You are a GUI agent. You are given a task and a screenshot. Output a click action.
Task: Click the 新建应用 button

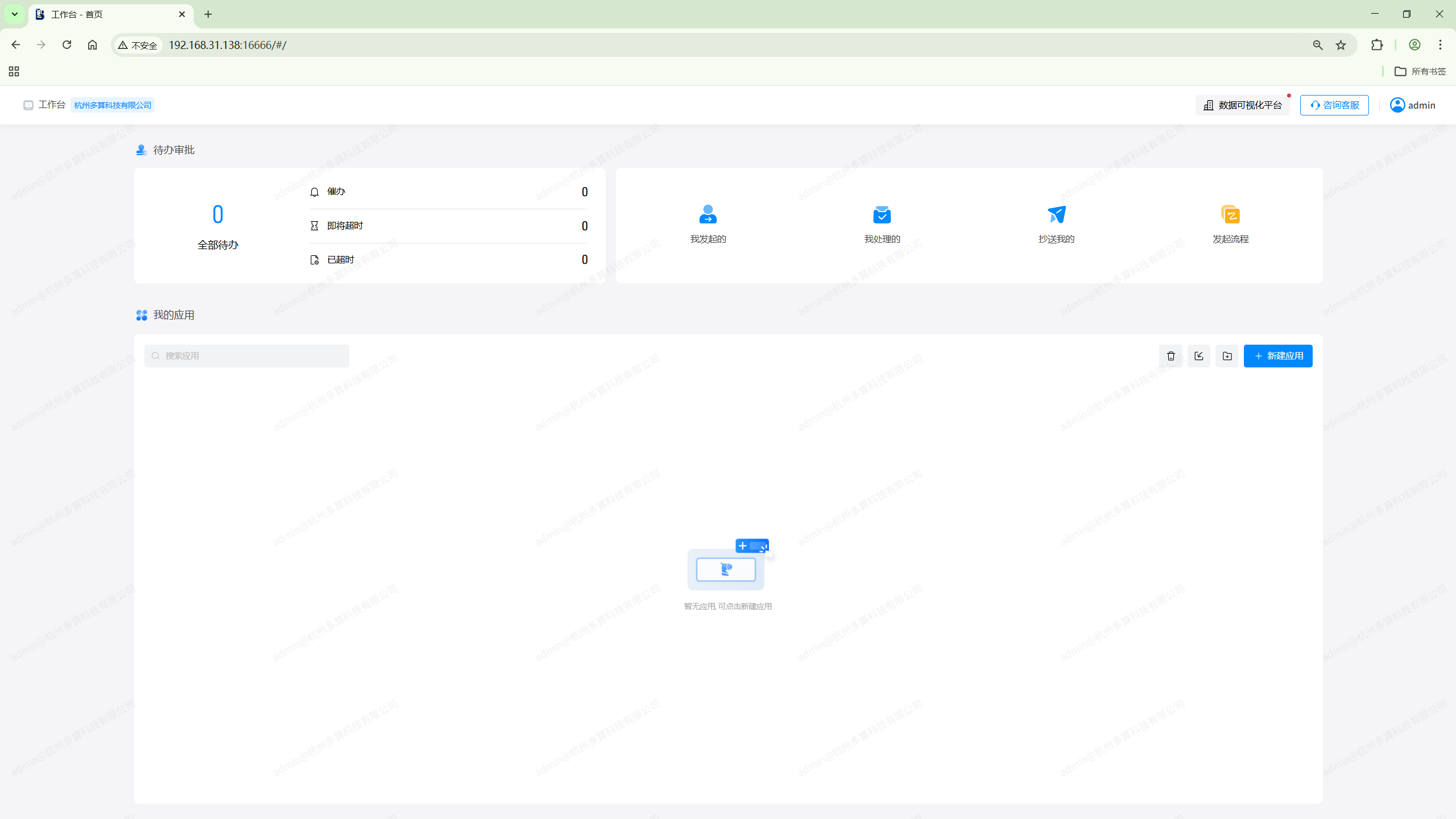pyautogui.click(x=1278, y=356)
